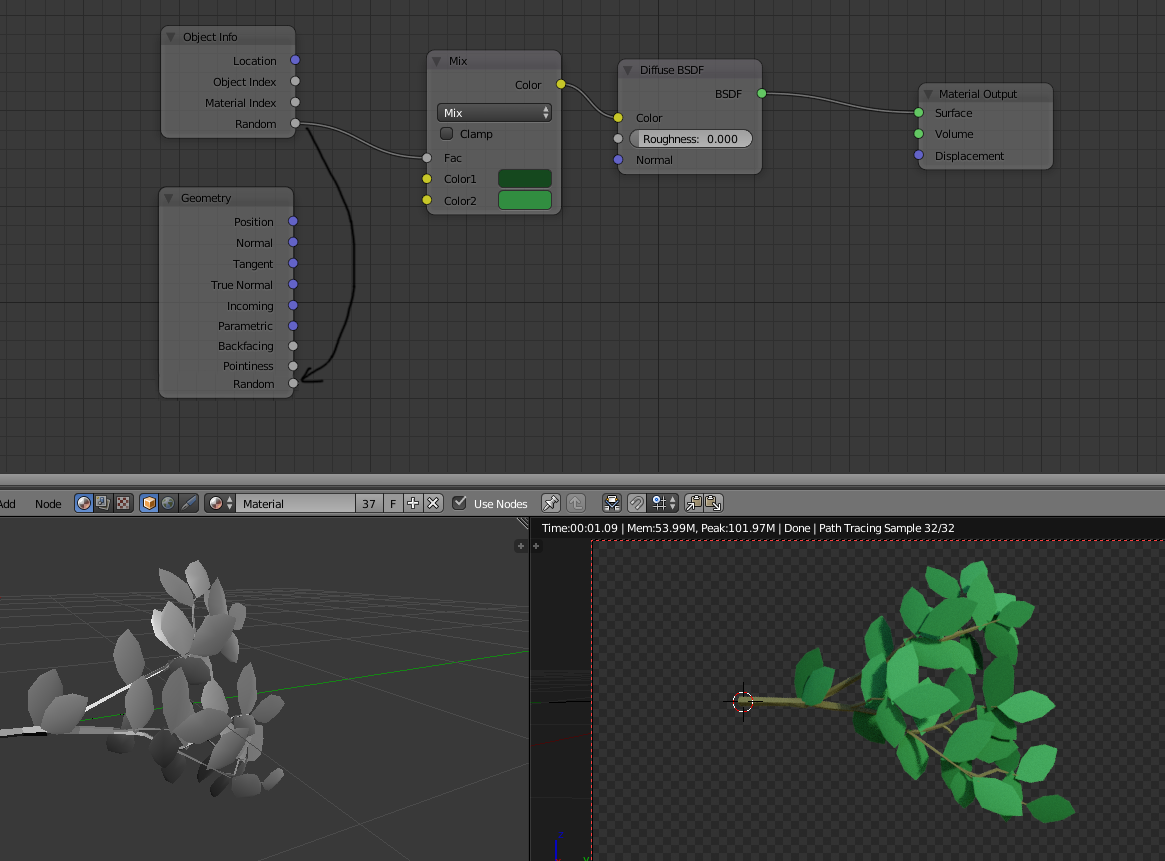Image resolution: width=1165 pixels, height=861 pixels.
Task: Collapse the Geometry node
Action: click(x=169, y=198)
